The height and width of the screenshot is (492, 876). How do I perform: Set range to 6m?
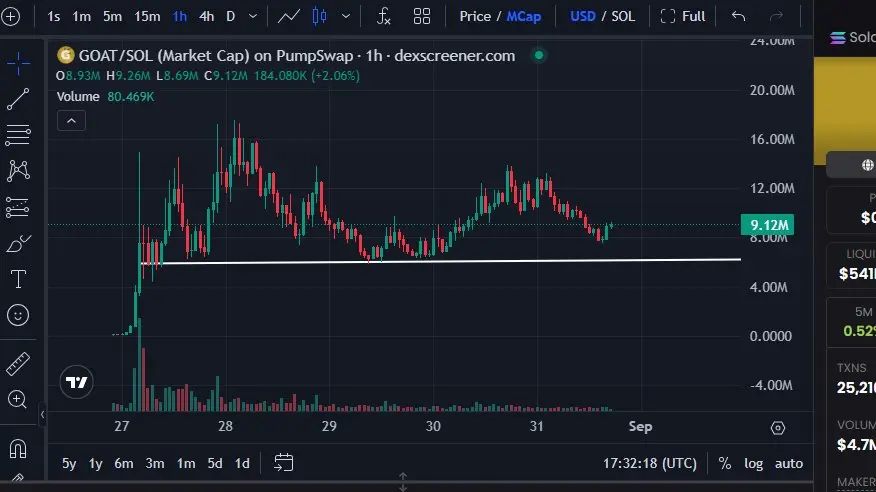pos(123,464)
